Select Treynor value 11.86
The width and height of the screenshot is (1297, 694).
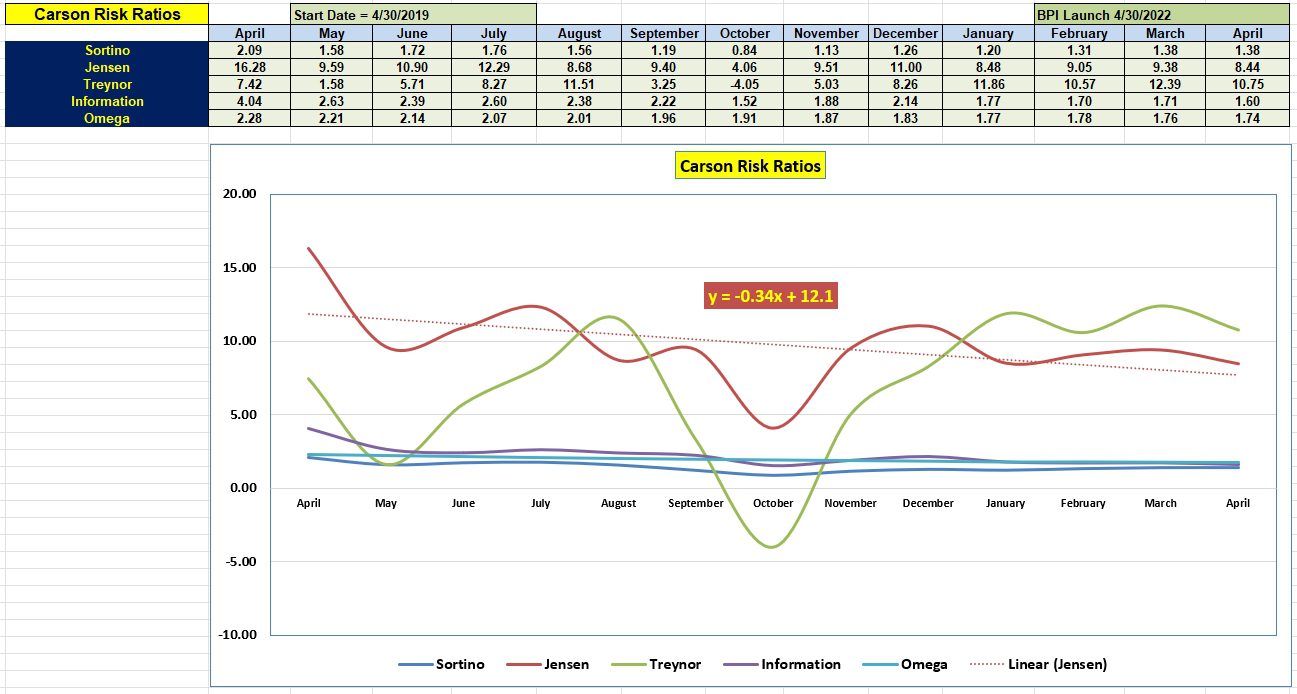988,84
